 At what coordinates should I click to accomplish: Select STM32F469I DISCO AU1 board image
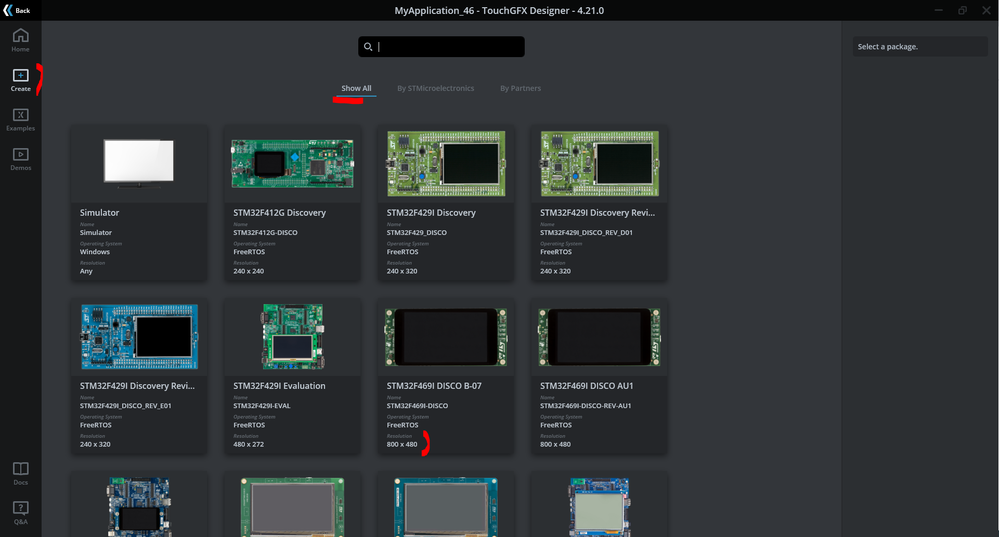pyautogui.click(x=600, y=337)
